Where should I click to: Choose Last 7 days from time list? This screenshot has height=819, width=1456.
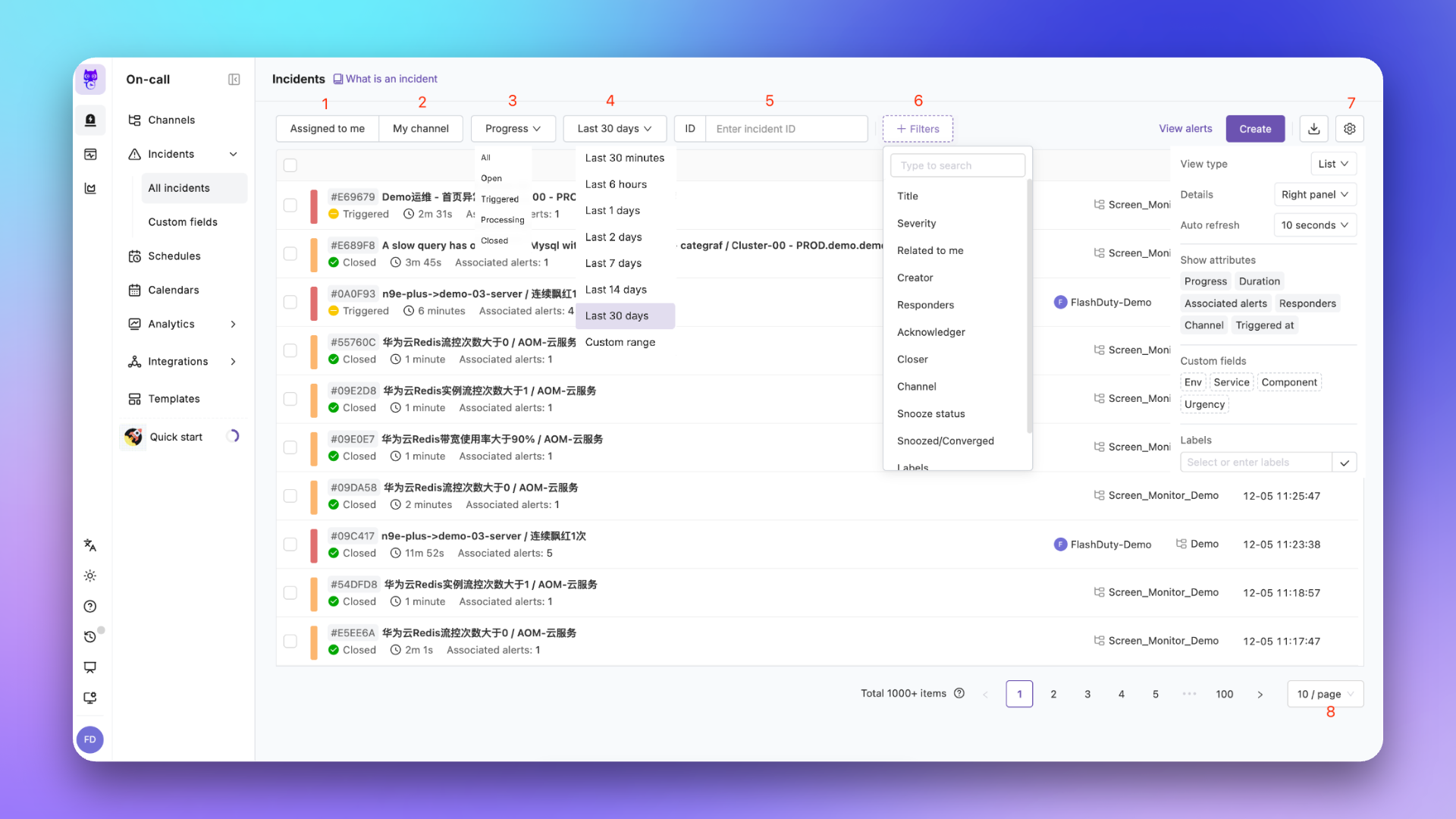pos(613,263)
